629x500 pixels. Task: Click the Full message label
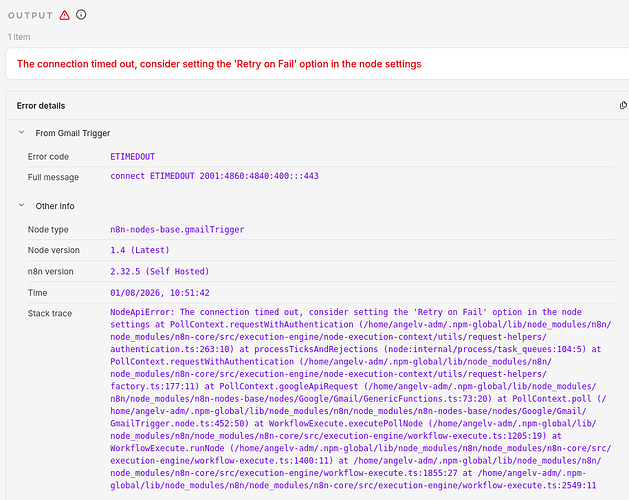click(x=53, y=177)
